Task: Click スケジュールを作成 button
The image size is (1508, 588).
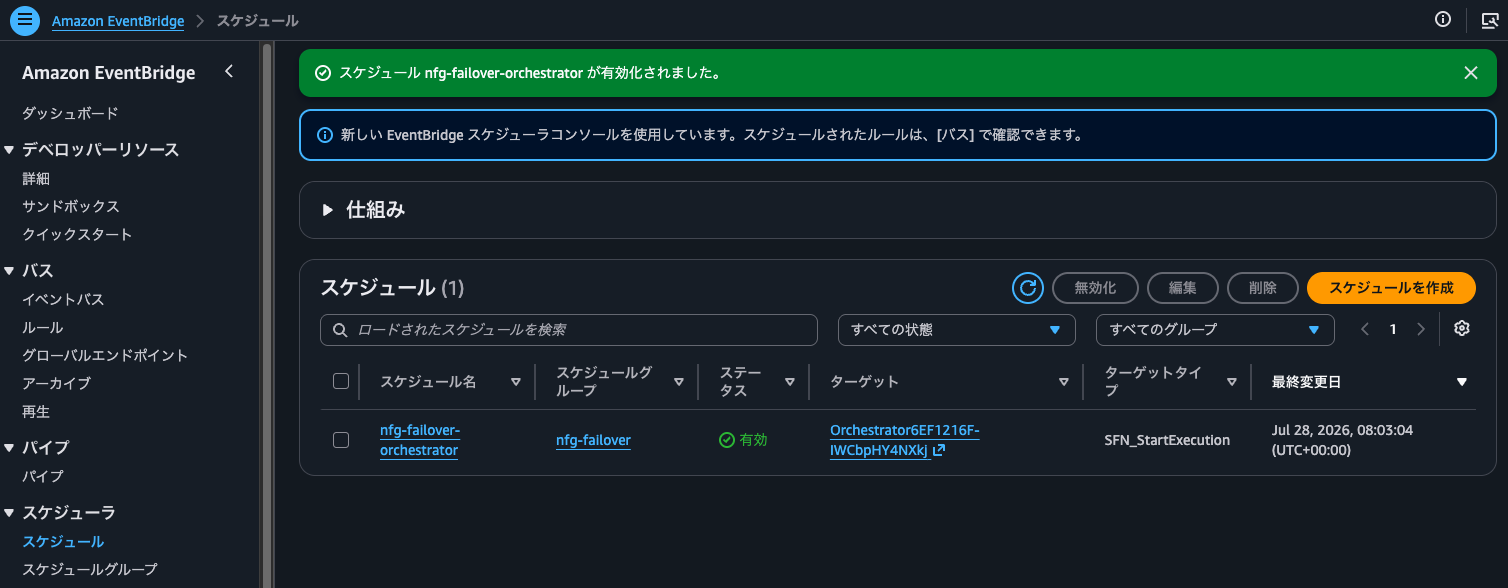Action: (1391, 288)
